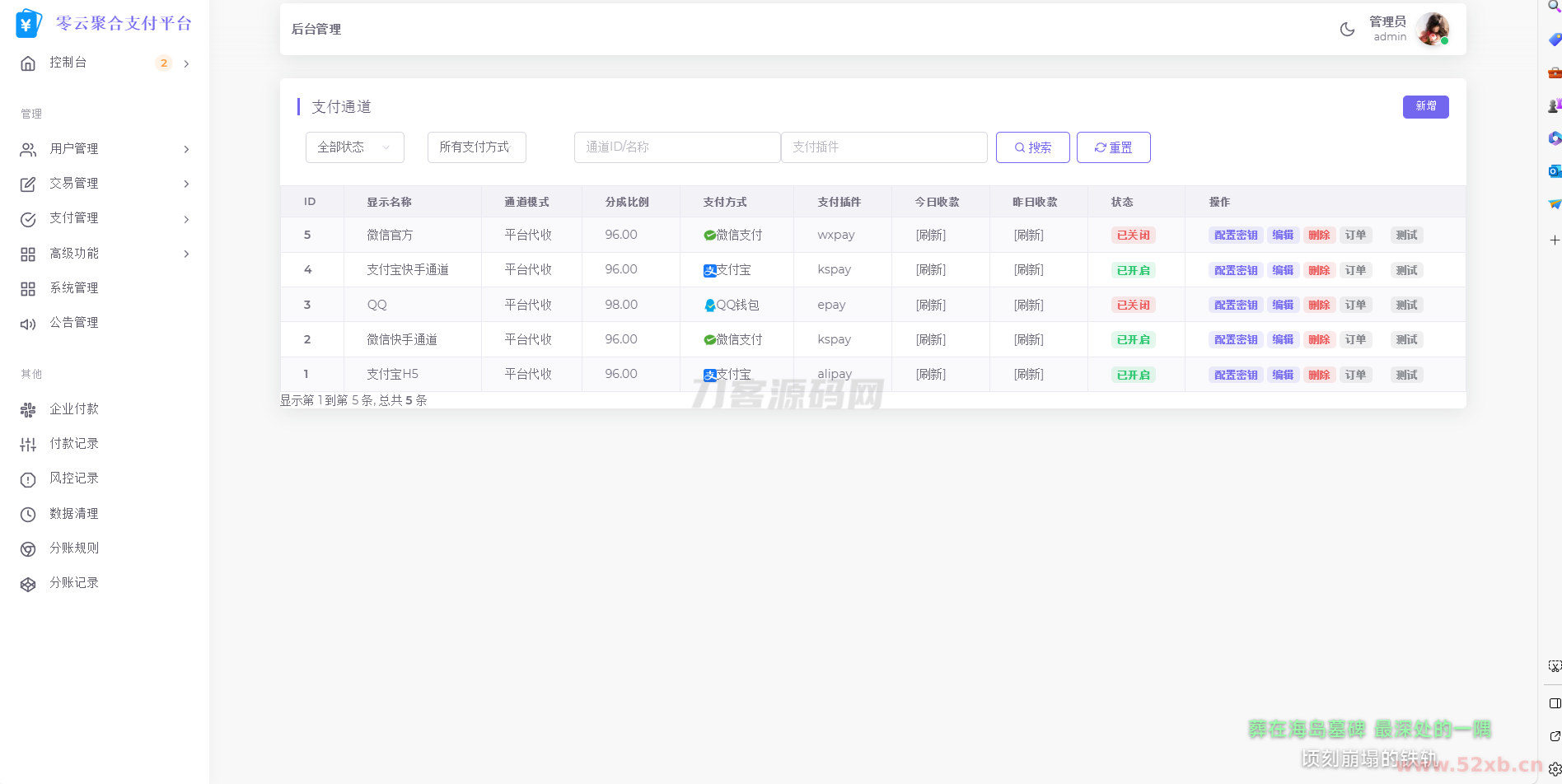
Task: Click the admin avatar picture
Action: pos(1432,30)
